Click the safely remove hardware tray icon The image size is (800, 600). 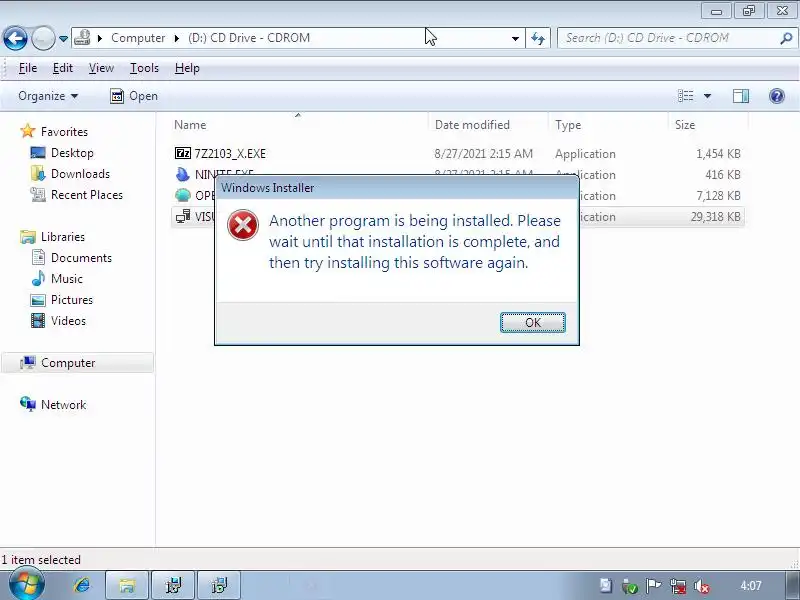click(630, 586)
